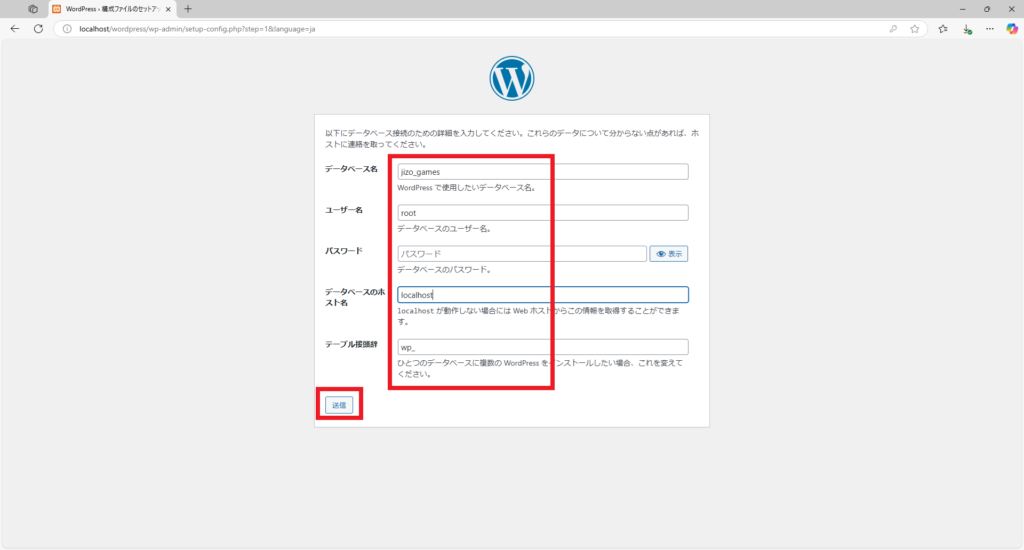
Task: Click the データベースのホスト名 field with localhost
Action: [543, 295]
